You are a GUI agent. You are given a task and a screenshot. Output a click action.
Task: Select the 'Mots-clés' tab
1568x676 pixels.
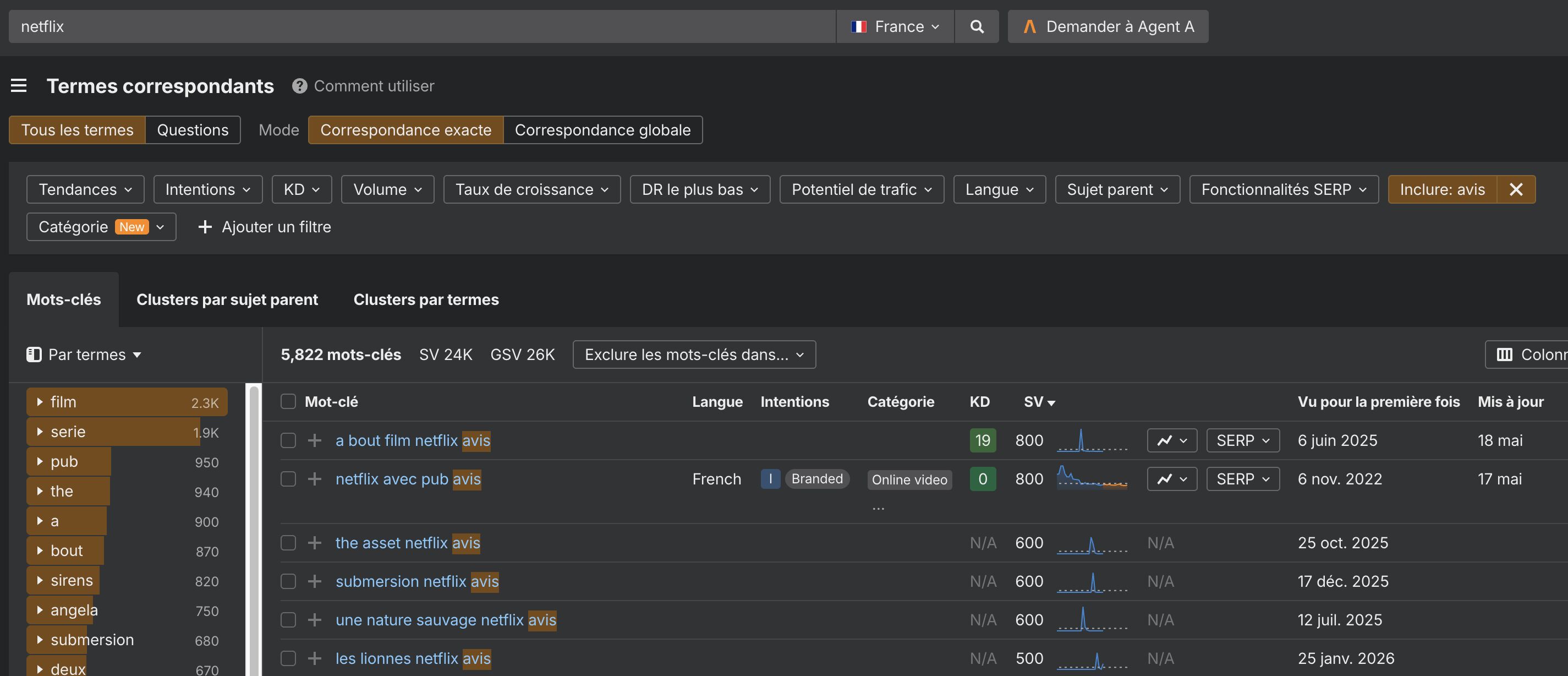coord(64,299)
